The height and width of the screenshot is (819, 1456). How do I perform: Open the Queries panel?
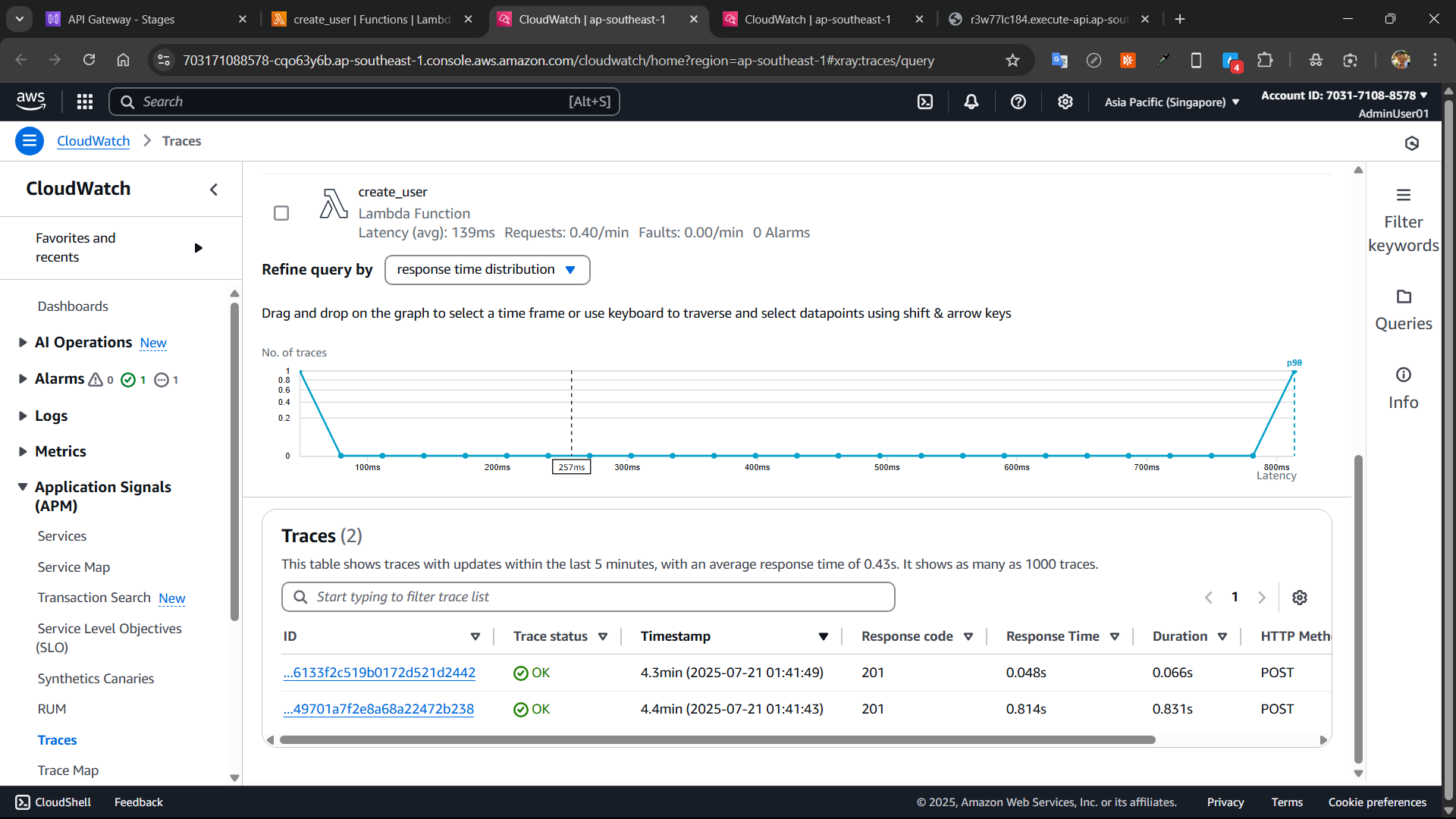click(1404, 311)
